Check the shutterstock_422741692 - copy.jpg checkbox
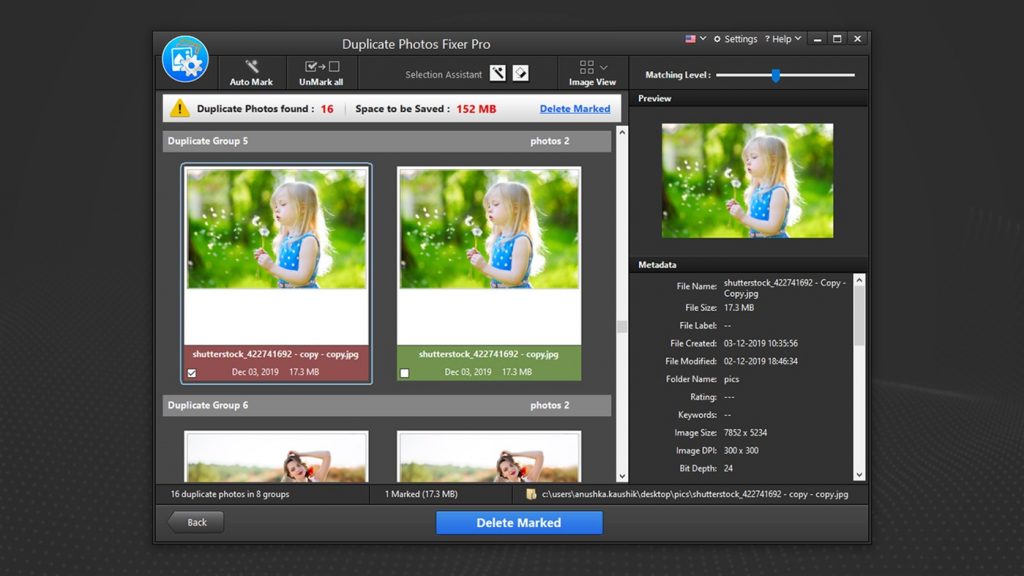 [405, 374]
